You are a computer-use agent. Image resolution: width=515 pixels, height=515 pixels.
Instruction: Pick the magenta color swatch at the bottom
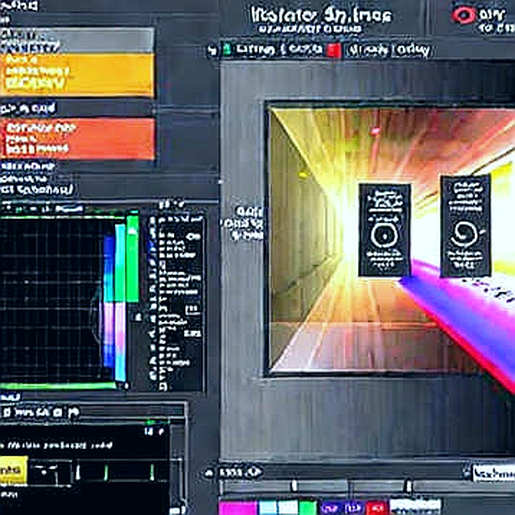(238, 508)
